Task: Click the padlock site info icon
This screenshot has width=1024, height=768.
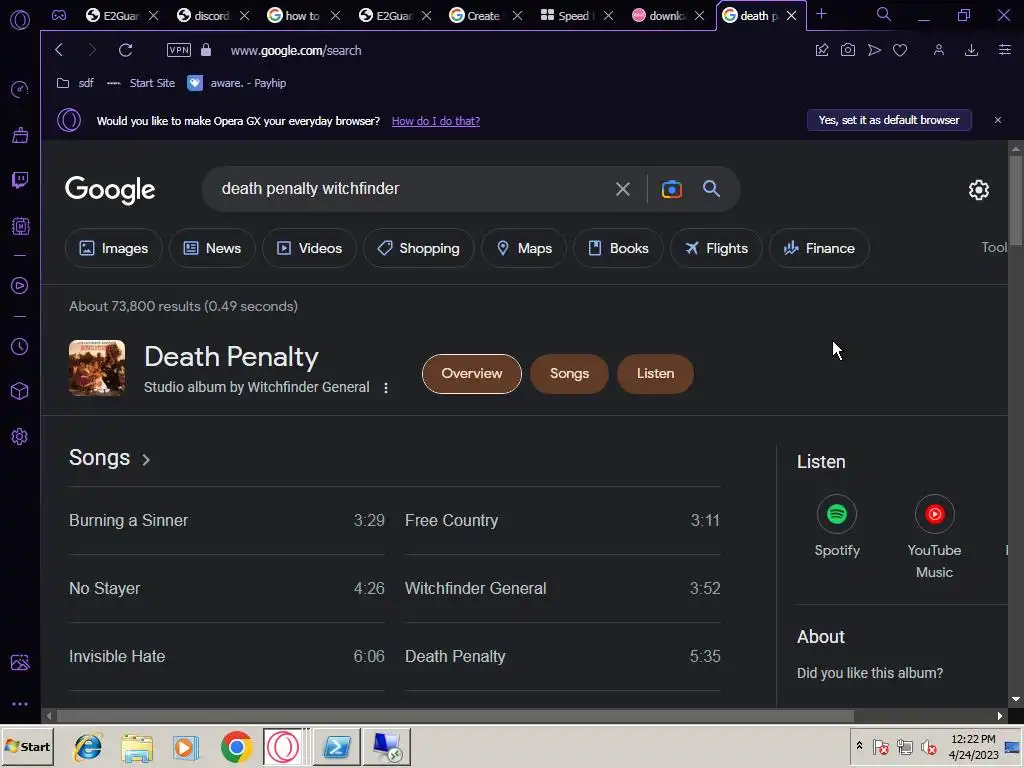Action: pyautogui.click(x=206, y=50)
